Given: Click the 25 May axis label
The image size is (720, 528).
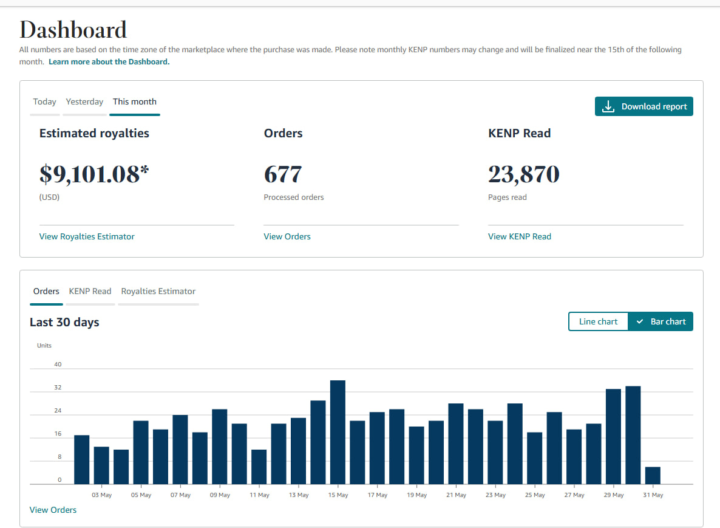Looking at the screenshot, I should click(x=535, y=495).
